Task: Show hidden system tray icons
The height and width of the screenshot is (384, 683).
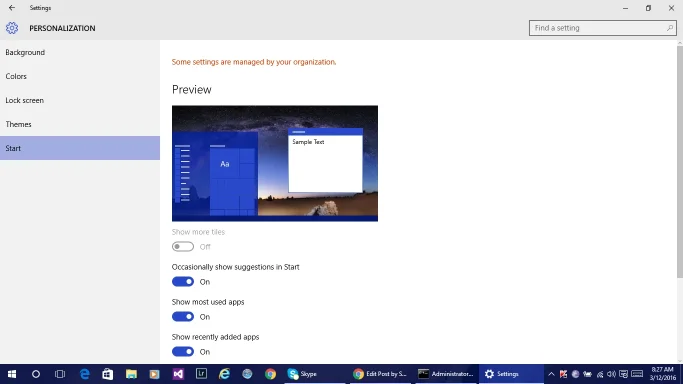Action: tap(551, 374)
